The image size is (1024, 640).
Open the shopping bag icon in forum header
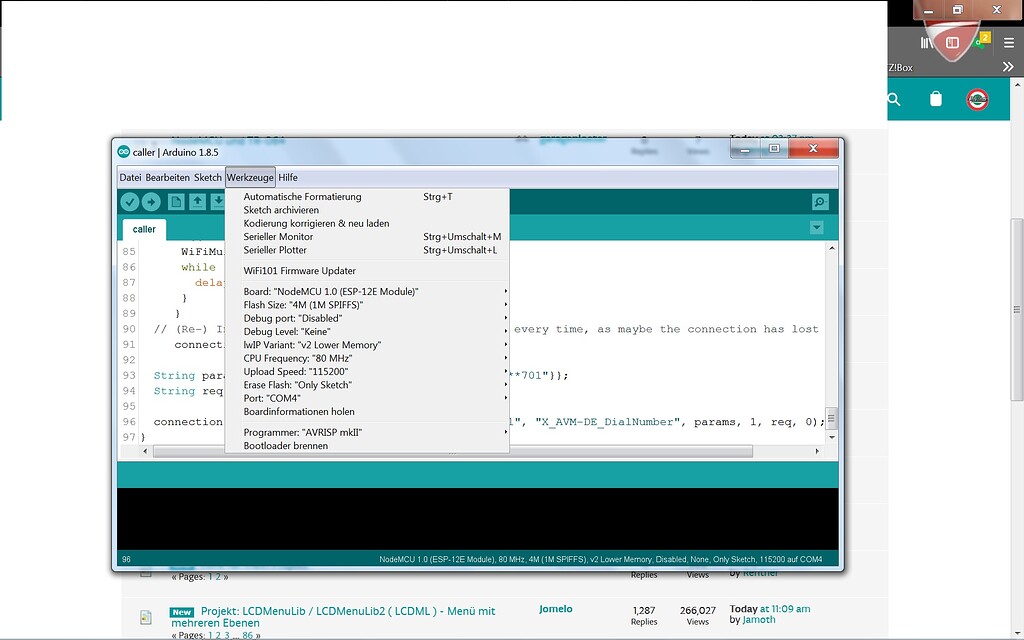click(936, 99)
